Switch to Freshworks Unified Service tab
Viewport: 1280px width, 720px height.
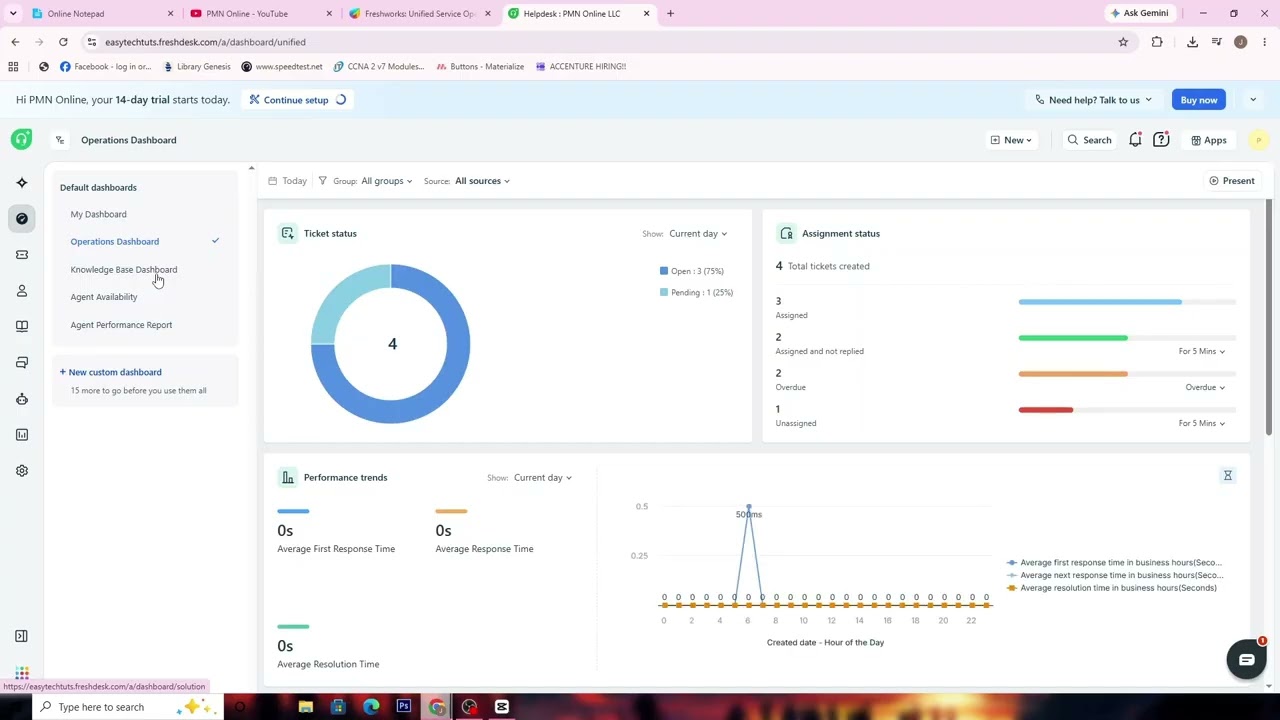(418, 14)
